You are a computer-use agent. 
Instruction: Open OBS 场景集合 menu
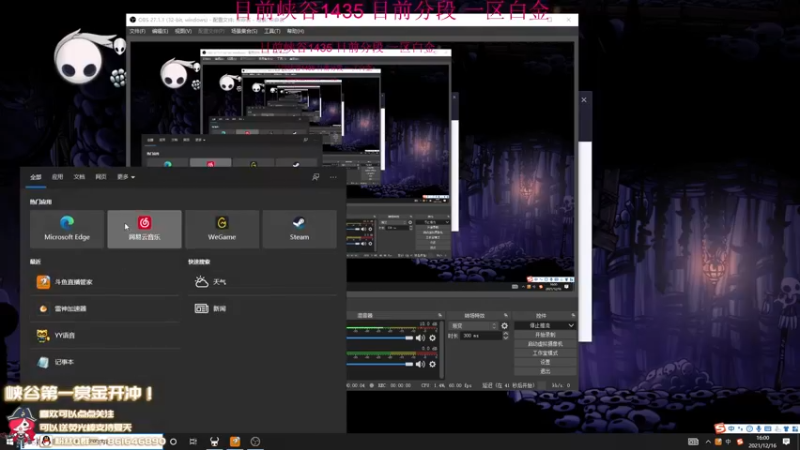click(244, 31)
